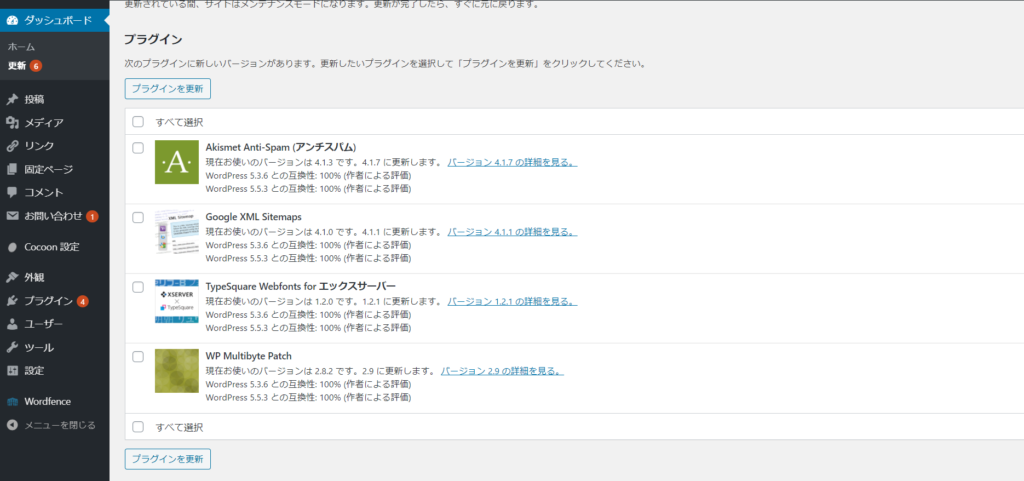This screenshot has height=481, width=1024.
Task: Click the お問い合わせ envelope icon
Action: (x=12, y=216)
